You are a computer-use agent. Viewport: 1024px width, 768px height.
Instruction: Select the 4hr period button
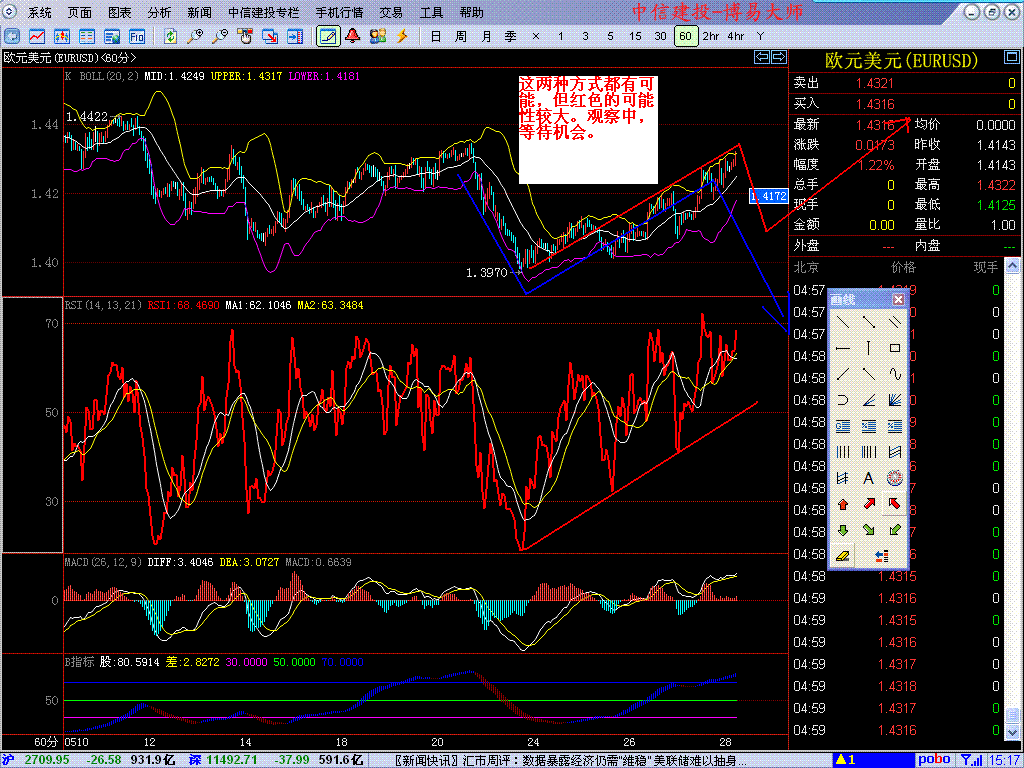(735, 37)
